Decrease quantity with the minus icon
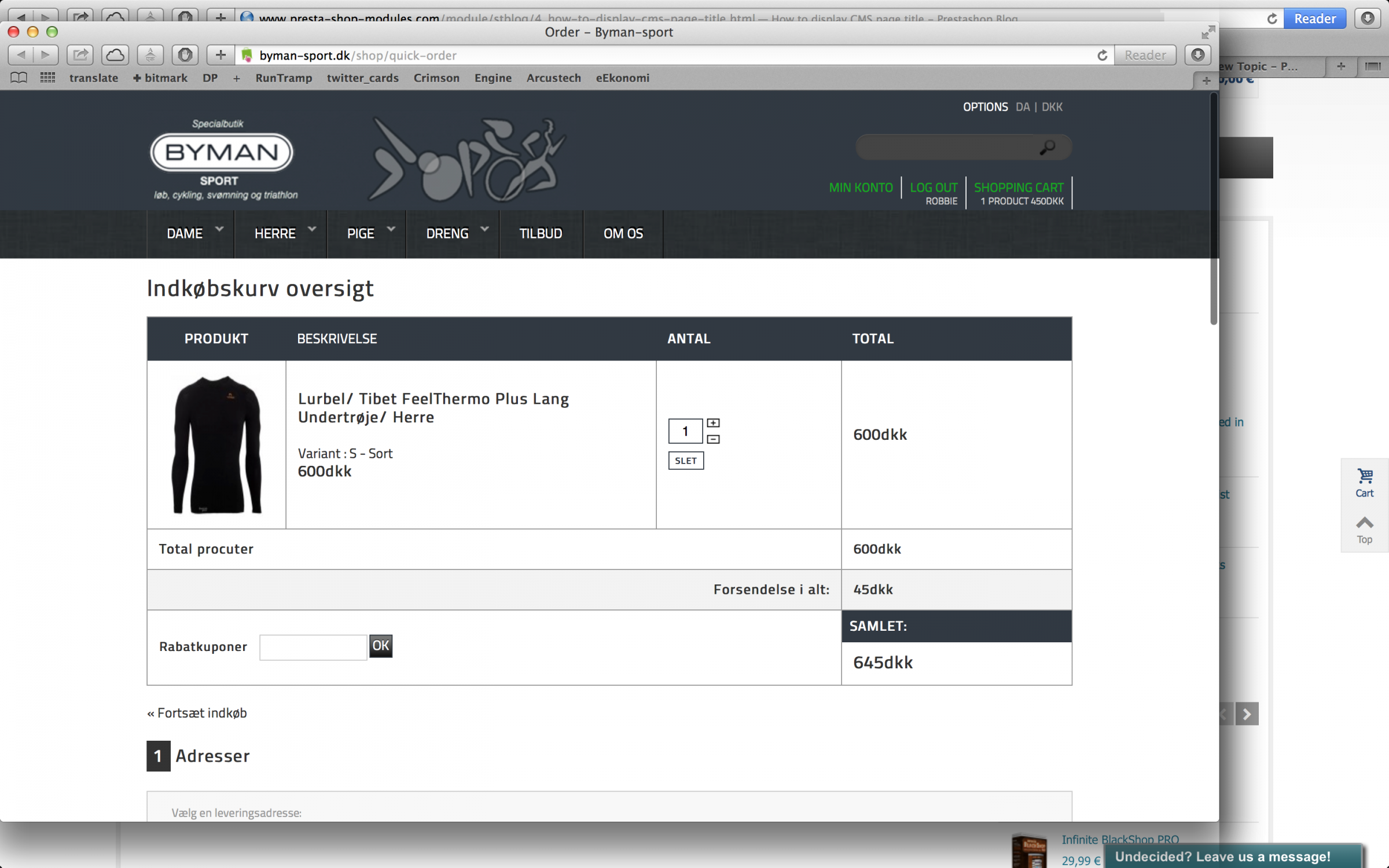 pos(713,439)
